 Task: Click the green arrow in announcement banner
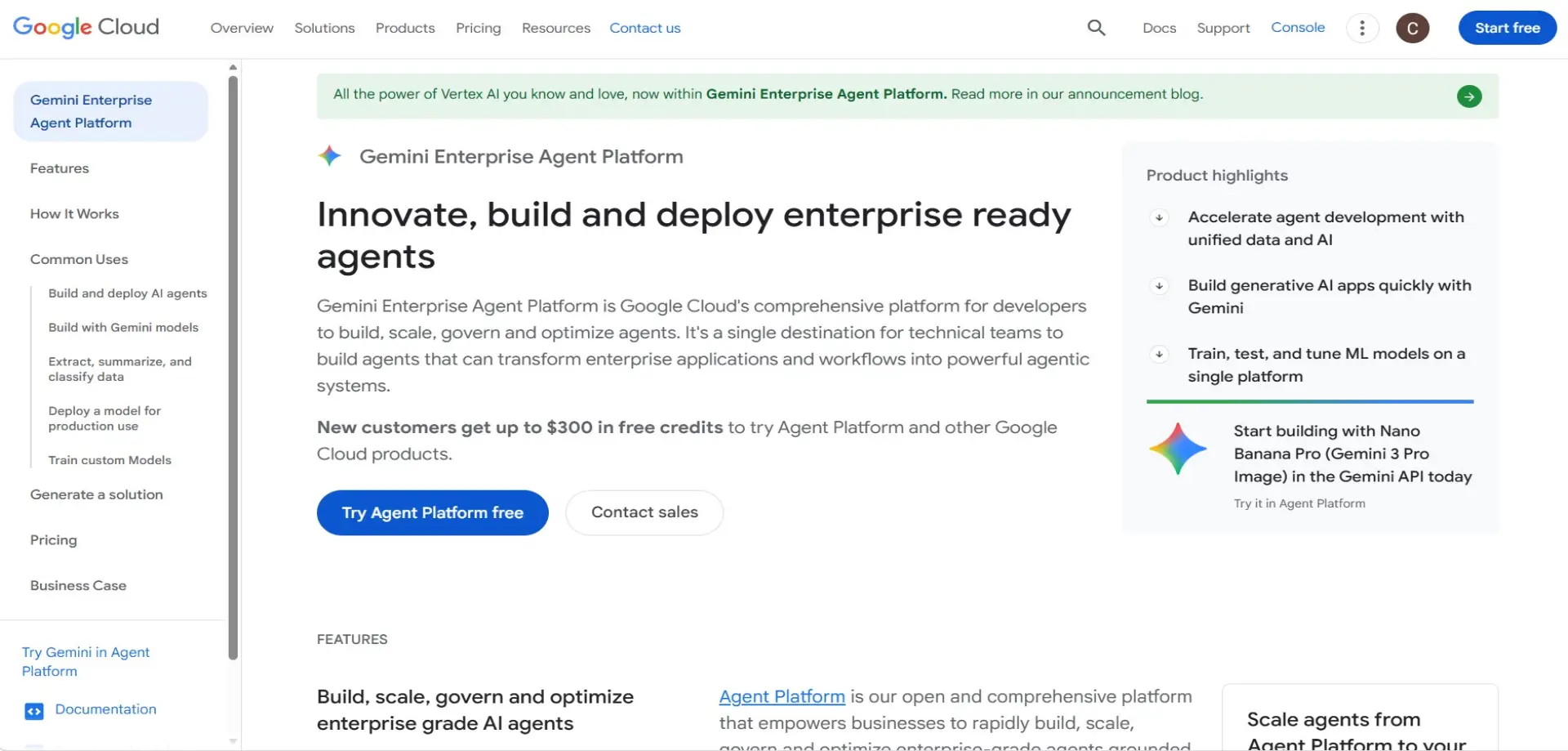click(1468, 96)
